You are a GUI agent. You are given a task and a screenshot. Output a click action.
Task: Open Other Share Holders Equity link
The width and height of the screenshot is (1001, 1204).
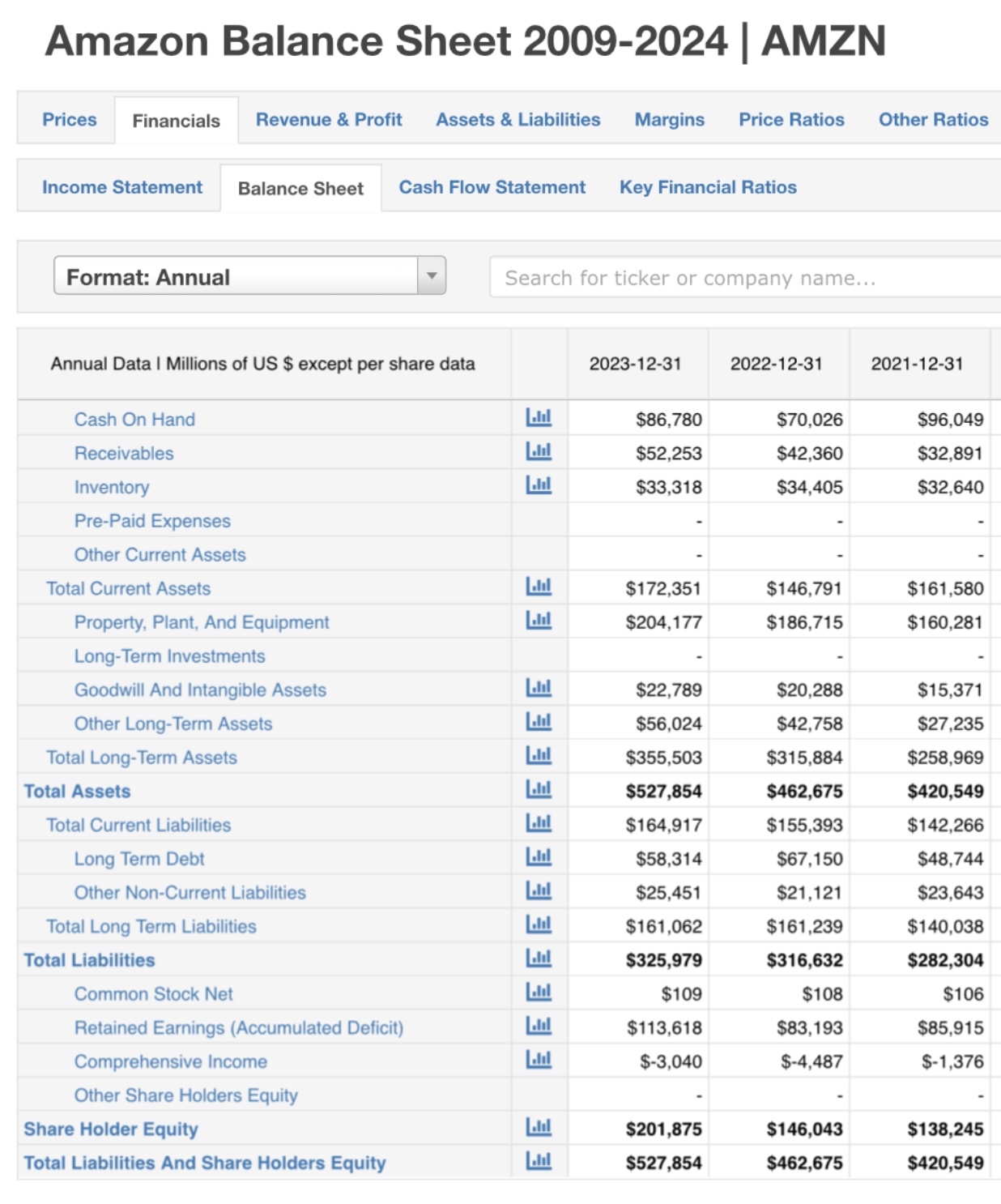(x=186, y=1095)
